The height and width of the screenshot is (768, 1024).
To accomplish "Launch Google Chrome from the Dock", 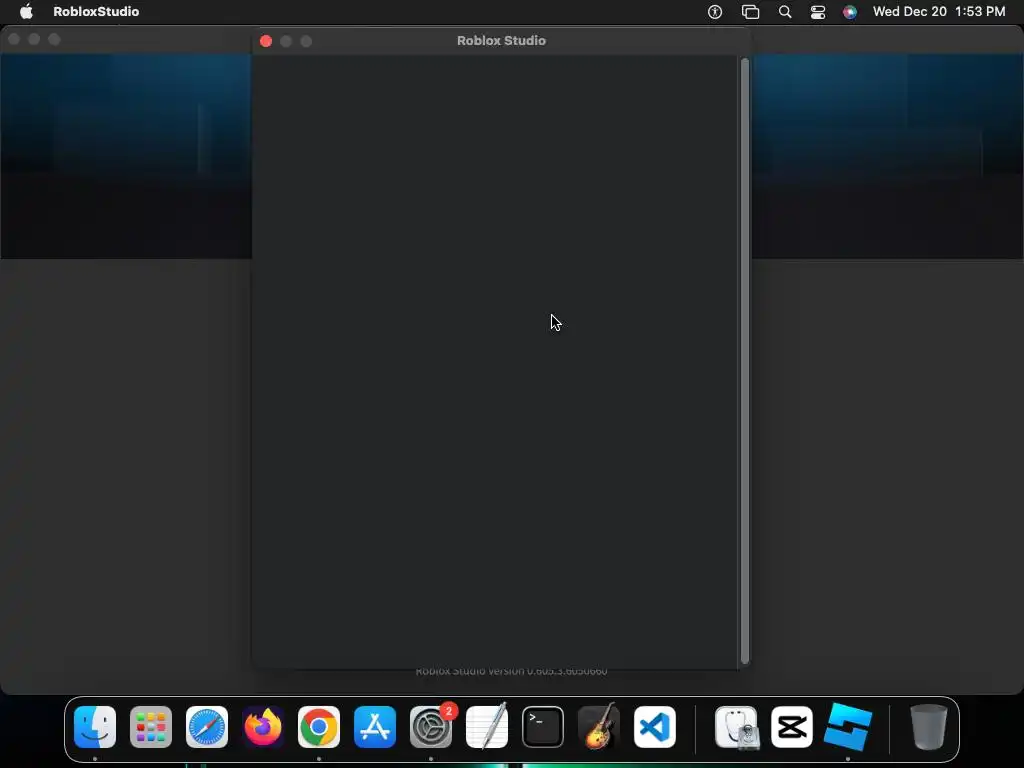I will pos(319,726).
